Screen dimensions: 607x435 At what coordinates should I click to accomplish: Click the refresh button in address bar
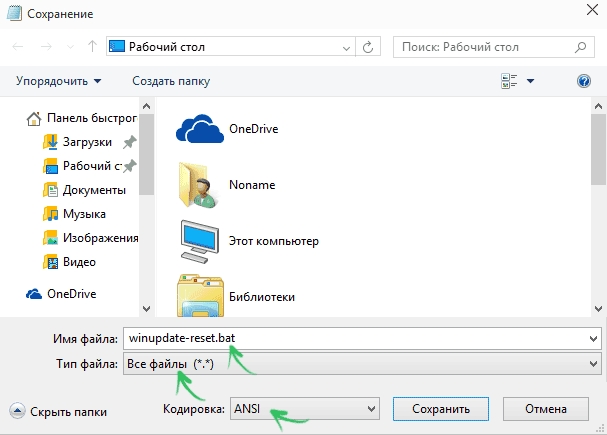(371, 47)
